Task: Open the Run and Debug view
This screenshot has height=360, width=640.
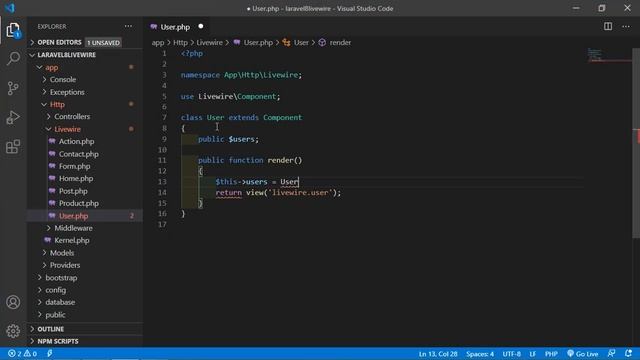Action: [x=13, y=118]
